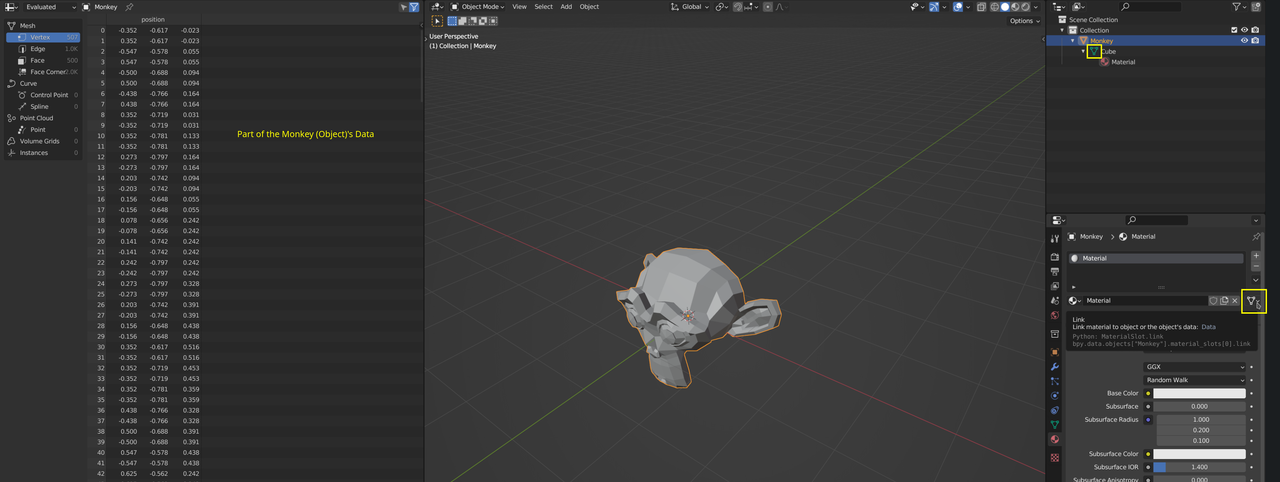
Task: Choose set-new-selection mode icon
Action: pos(453,20)
